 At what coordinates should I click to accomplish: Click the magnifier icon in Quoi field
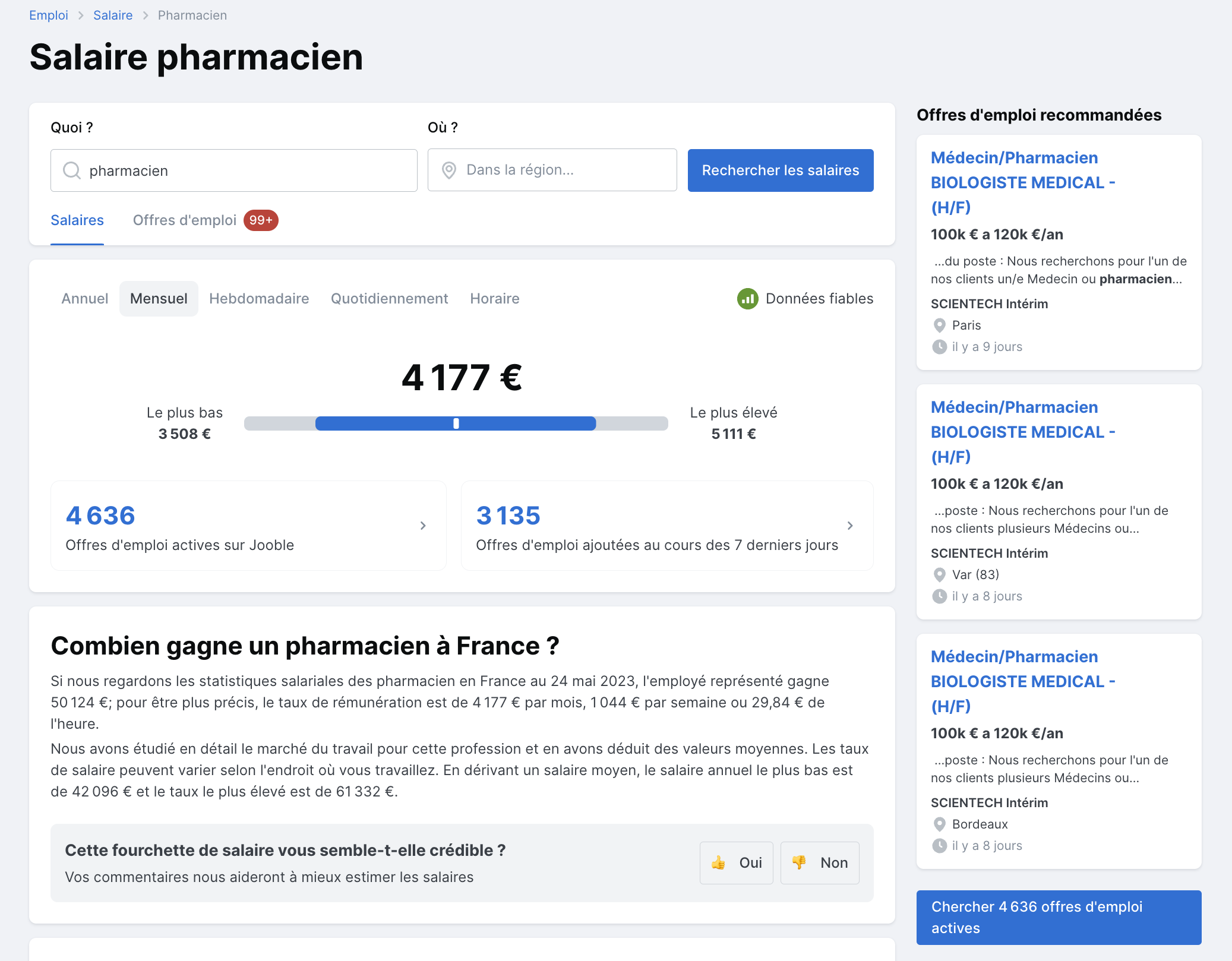pos(72,170)
